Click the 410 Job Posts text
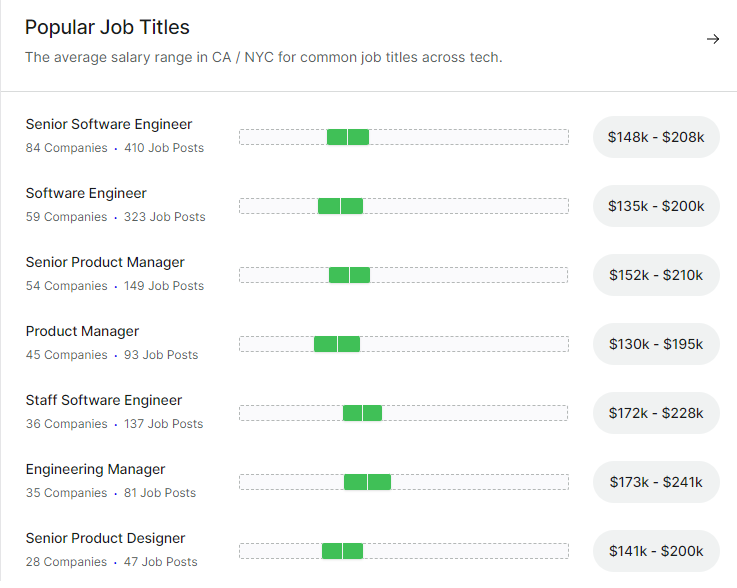The image size is (737, 588). tap(164, 148)
